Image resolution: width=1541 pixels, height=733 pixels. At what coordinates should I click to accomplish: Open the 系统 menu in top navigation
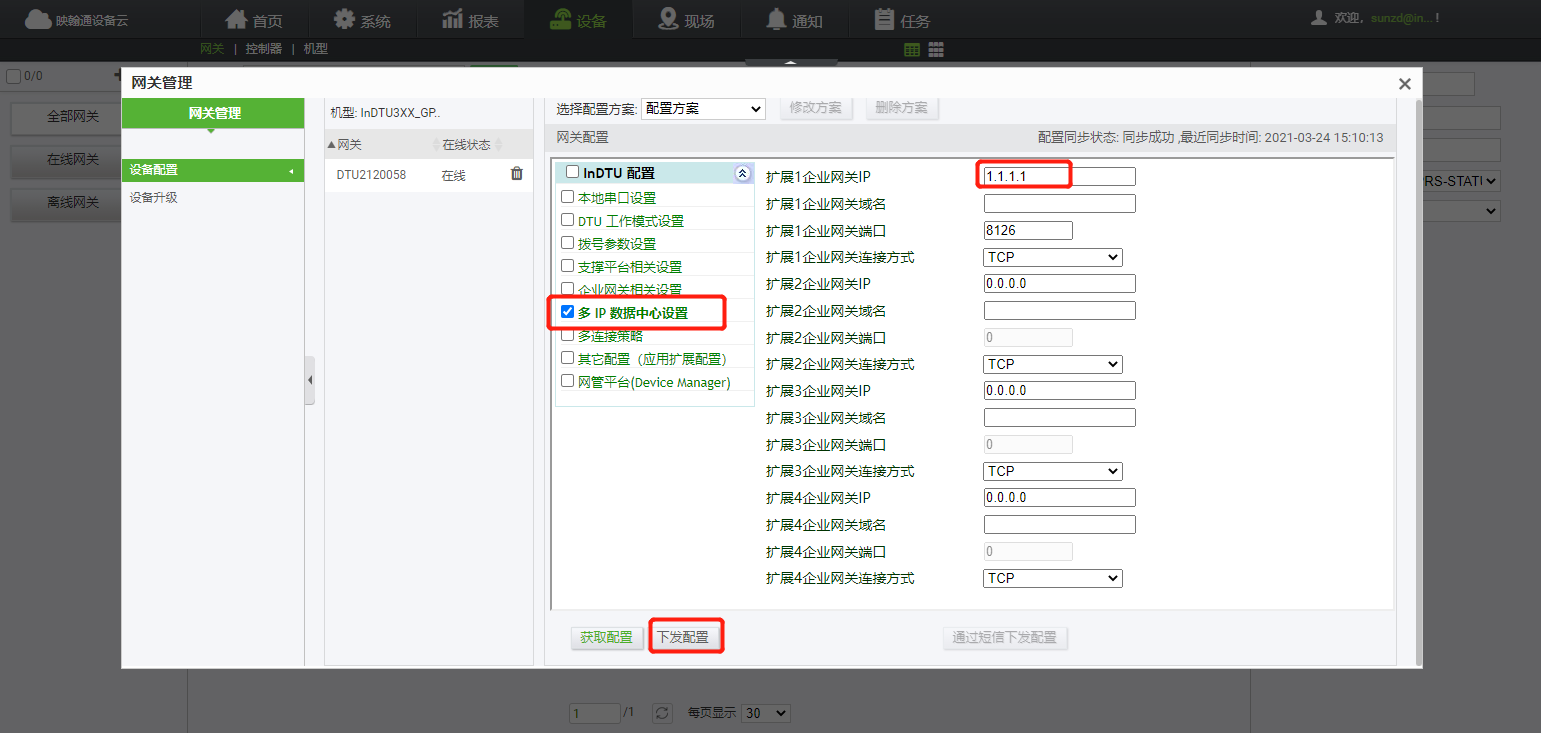[362, 20]
